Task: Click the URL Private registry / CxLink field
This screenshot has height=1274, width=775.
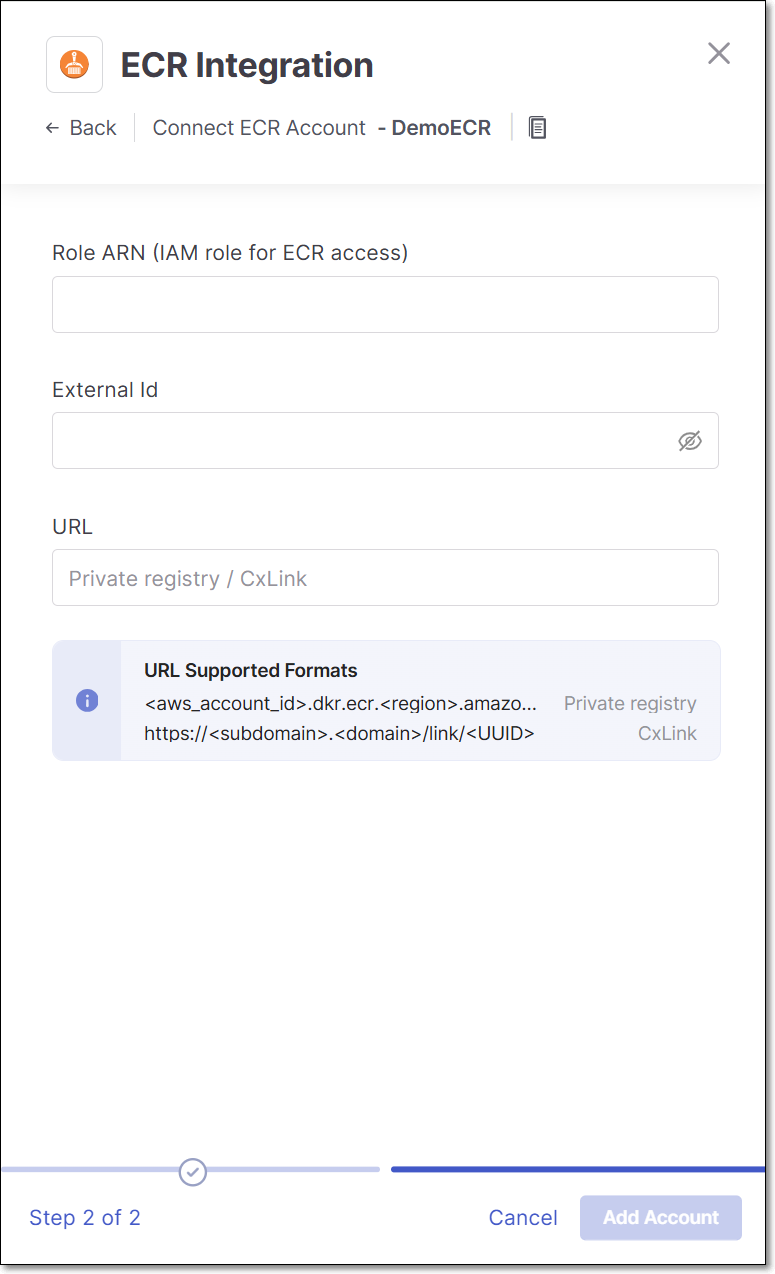Action: pos(385,578)
